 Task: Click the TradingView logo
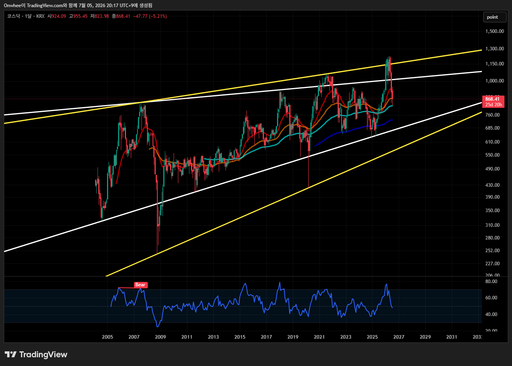pos(36,354)
